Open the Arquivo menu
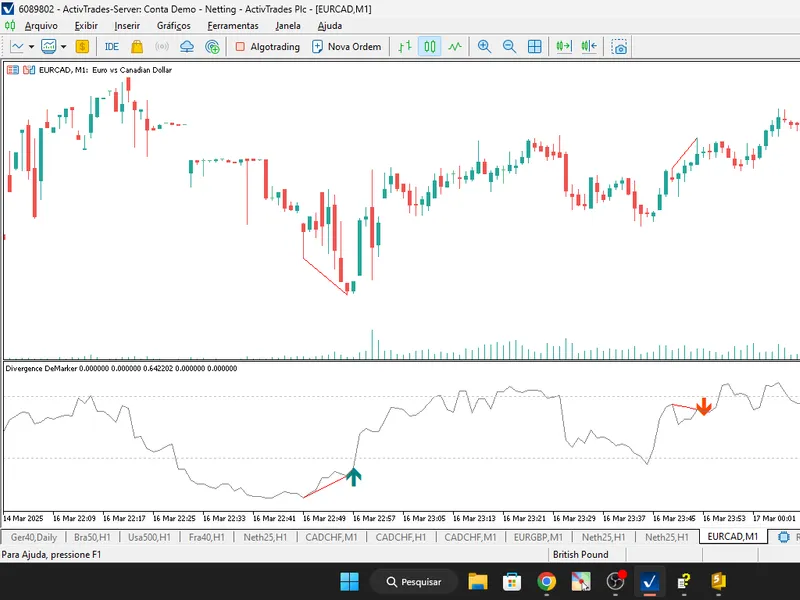Viewport: 800px width, 600px height. tap(41, 26)
